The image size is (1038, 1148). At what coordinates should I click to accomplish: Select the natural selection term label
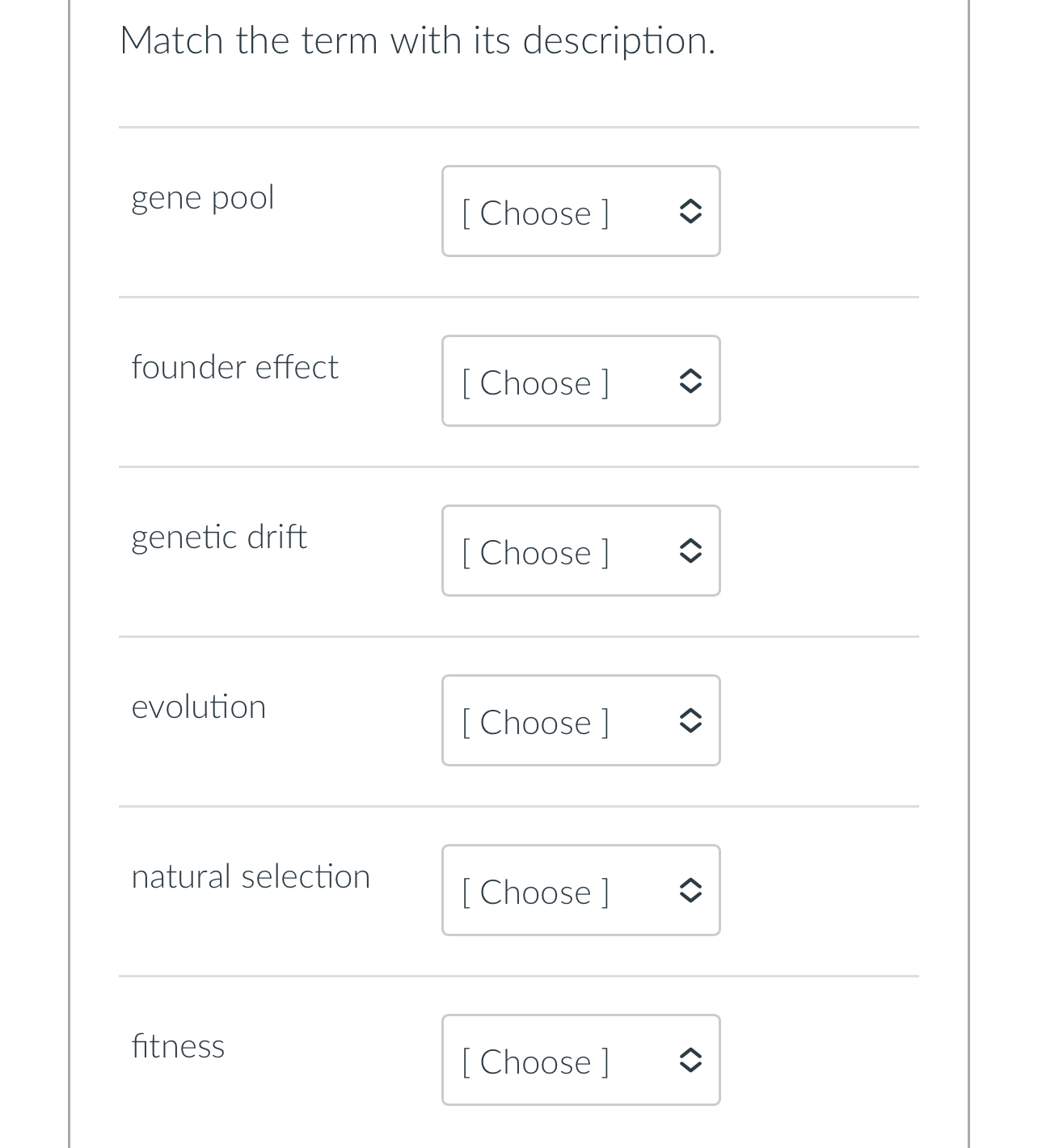tap(251, 876)
